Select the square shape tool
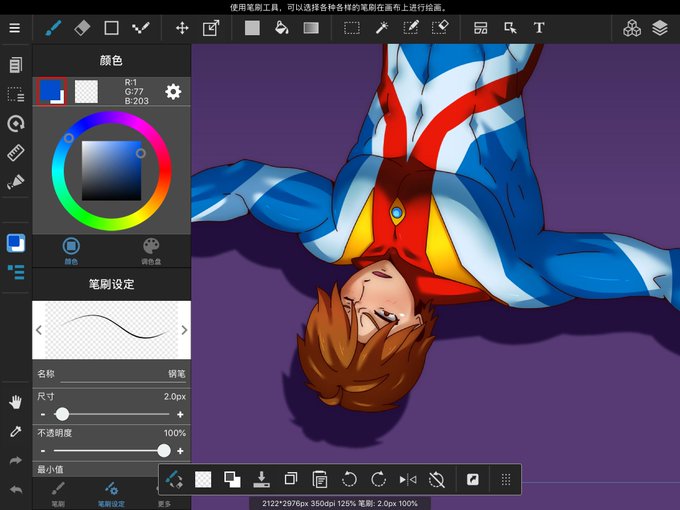Screen dimensions: 680x510 click(x=111, y=28)
